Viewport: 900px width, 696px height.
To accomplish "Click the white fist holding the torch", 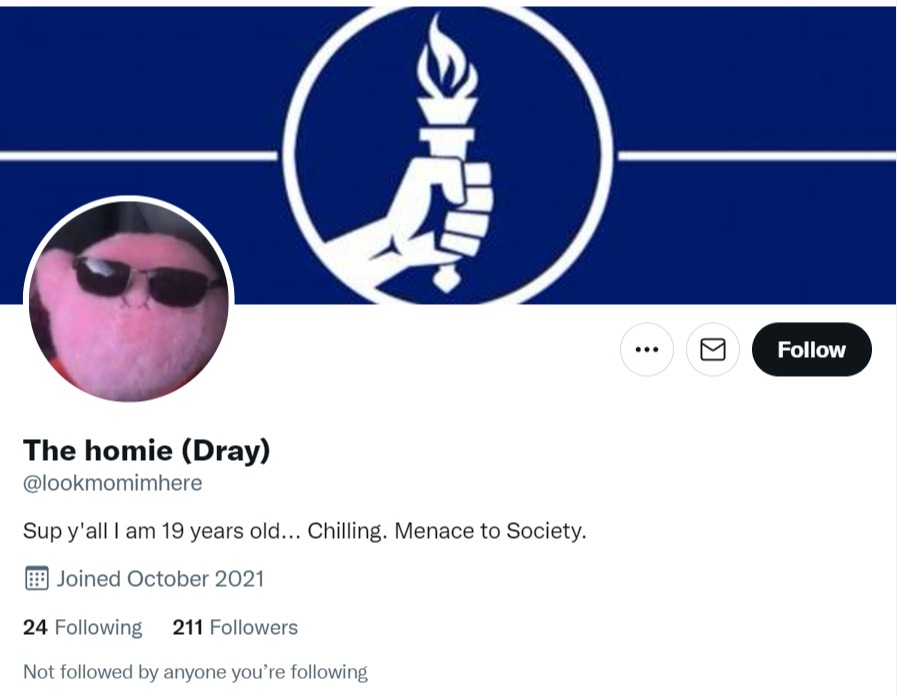I will tap(436, 218).
